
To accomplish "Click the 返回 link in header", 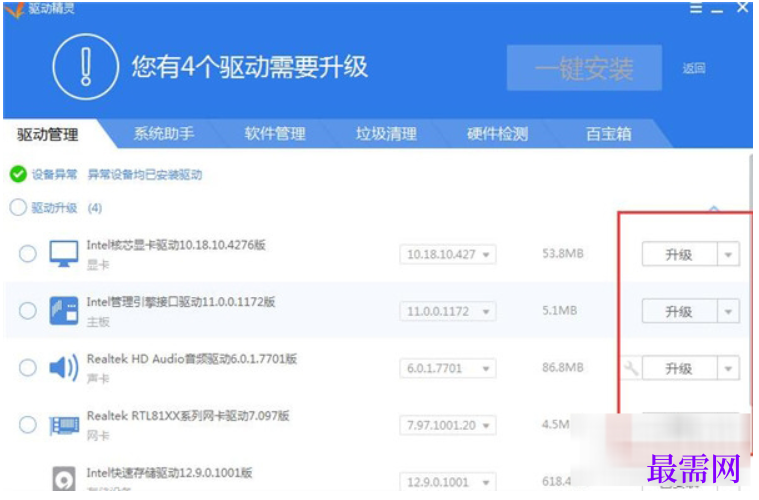I will [x=694, y=69].
